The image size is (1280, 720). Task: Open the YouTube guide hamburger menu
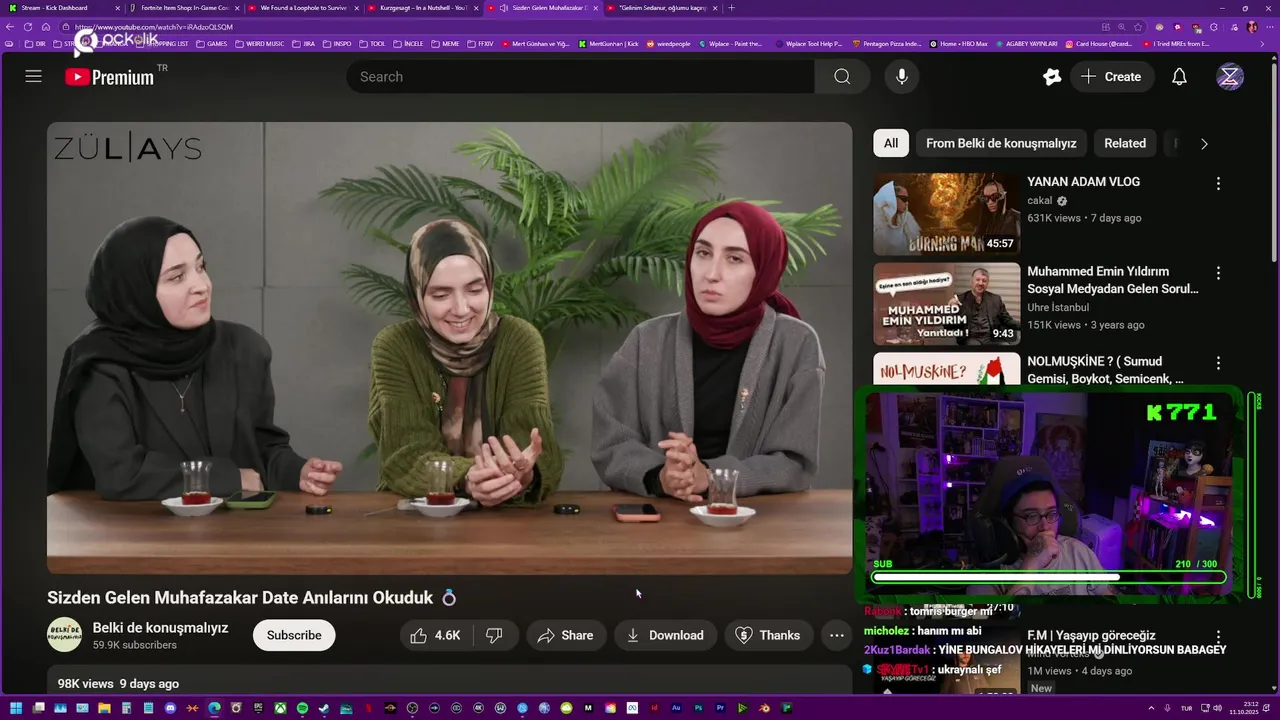click(x=33, y=77)
